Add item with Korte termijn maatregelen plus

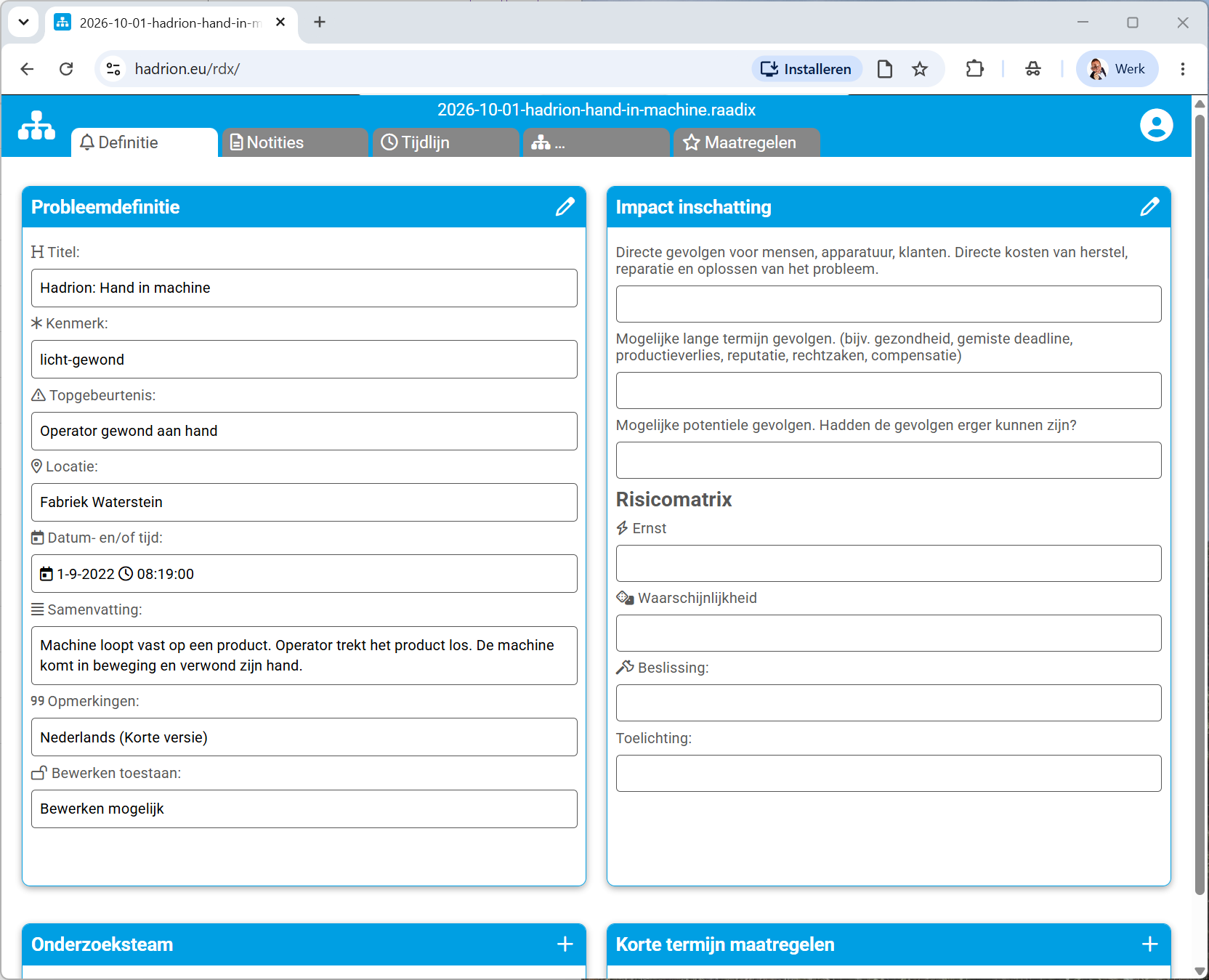coord(1150,944)
